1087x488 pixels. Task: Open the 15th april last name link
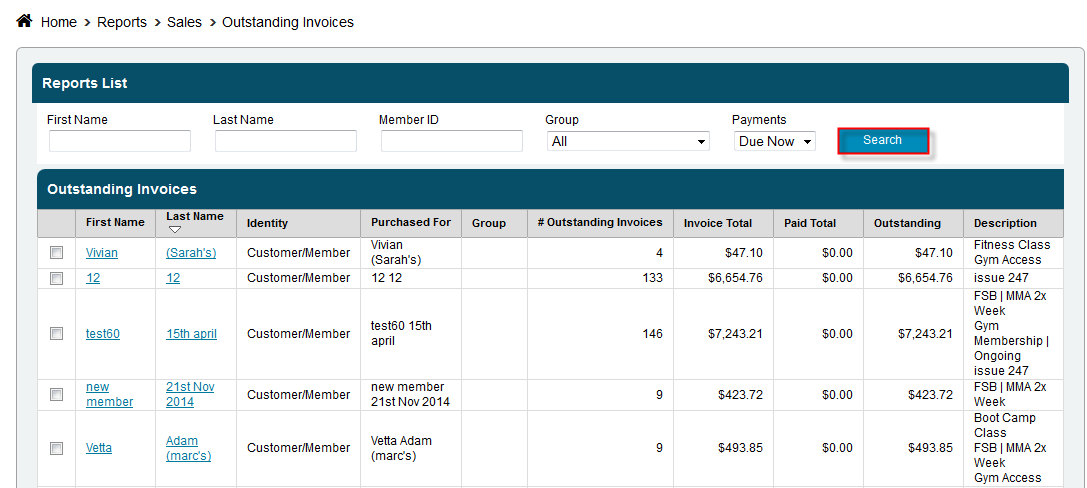tap(191, 334)
